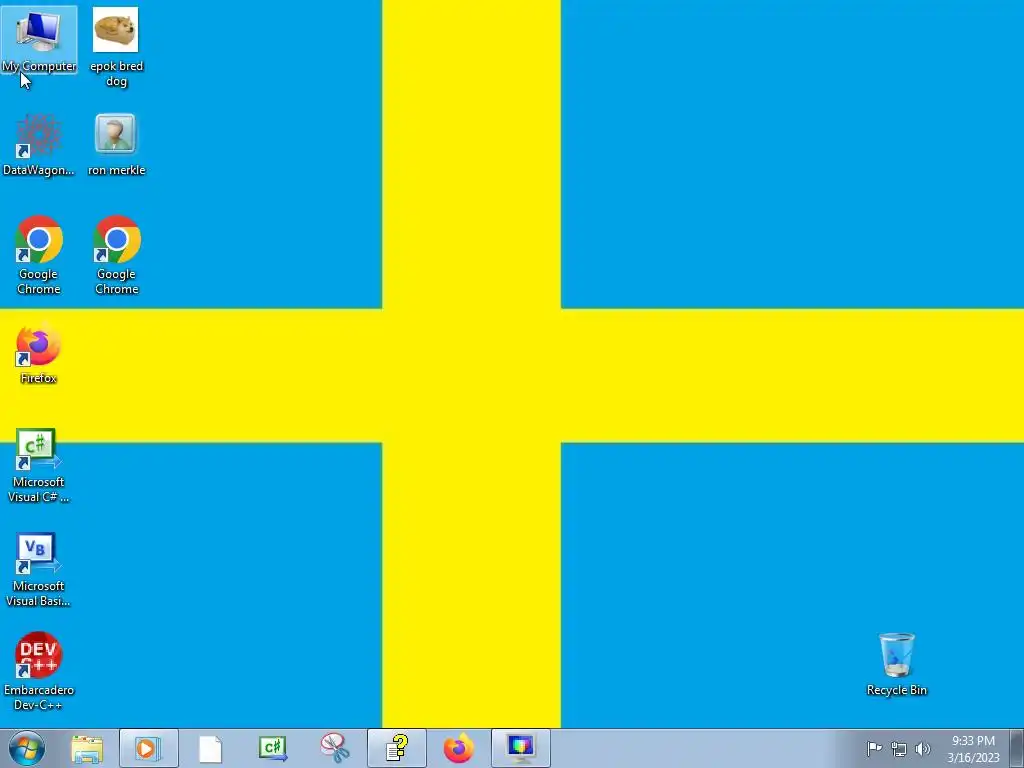The image size is (1024, 768).
Task: Switch to the help question-mark taskbar window
Action: tap(396, 748)
